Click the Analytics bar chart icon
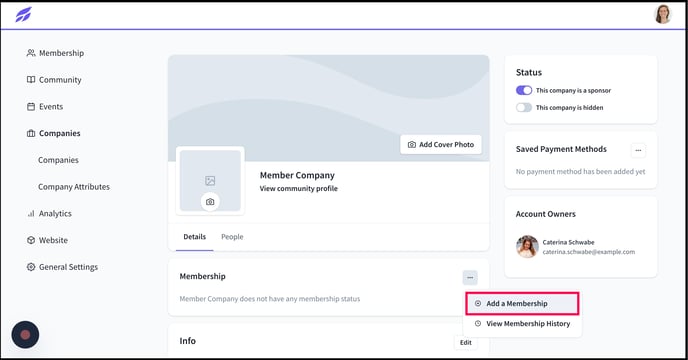Viewport: 688px width, 360px height. [31, 214]
